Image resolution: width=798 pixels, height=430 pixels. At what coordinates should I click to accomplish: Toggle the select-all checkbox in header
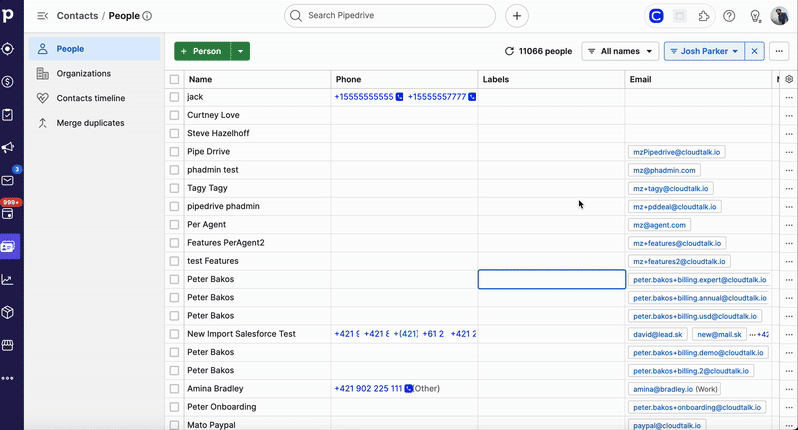[174, 79]
